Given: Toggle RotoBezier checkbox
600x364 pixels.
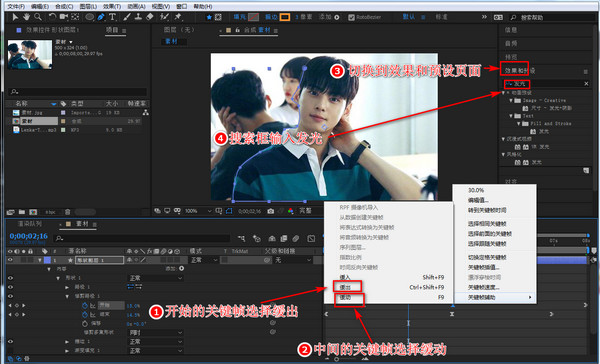Looking at the screenshot, I should (x=351, y=17).
